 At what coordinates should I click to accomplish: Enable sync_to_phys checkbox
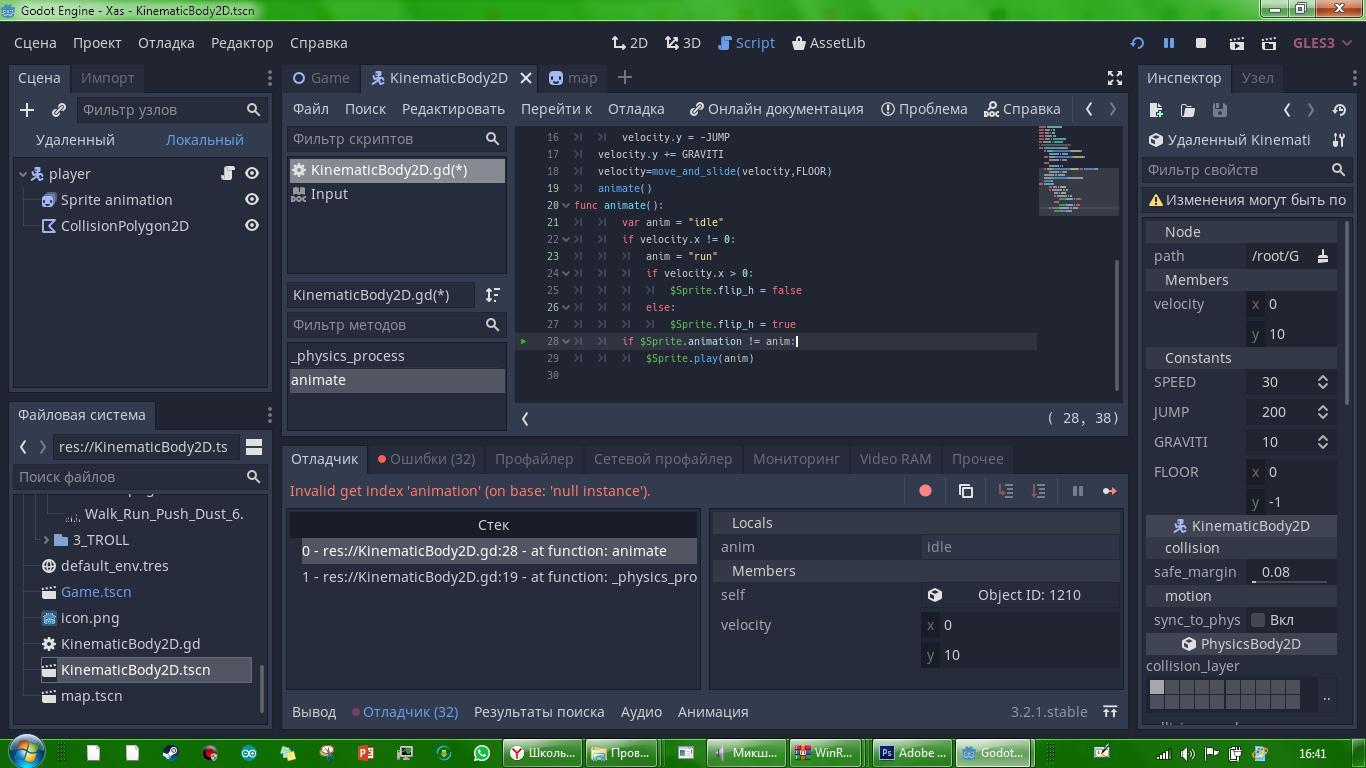coord(1258,620)
